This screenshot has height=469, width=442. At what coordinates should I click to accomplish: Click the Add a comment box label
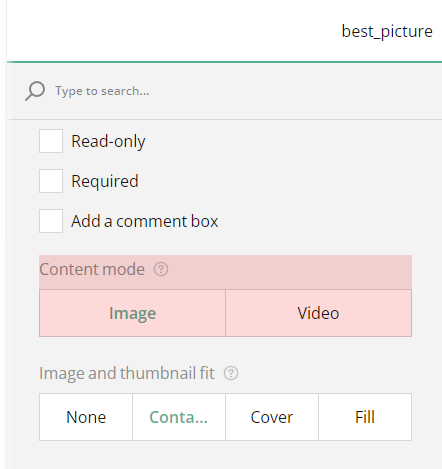click(145, 221)
